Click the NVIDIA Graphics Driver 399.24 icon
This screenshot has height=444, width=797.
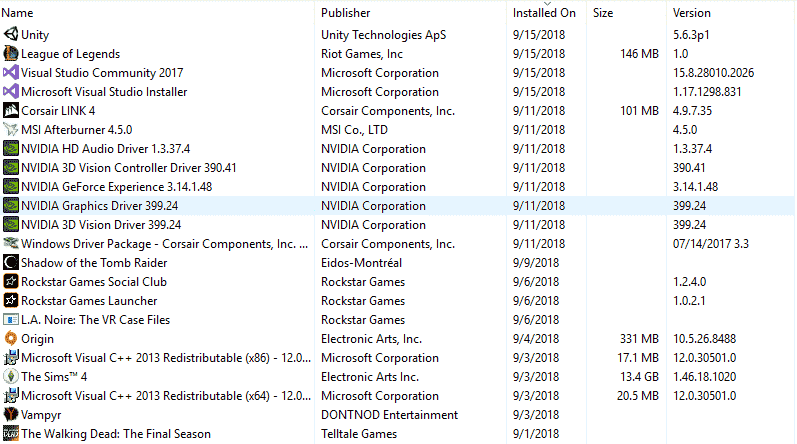point(11,205)
